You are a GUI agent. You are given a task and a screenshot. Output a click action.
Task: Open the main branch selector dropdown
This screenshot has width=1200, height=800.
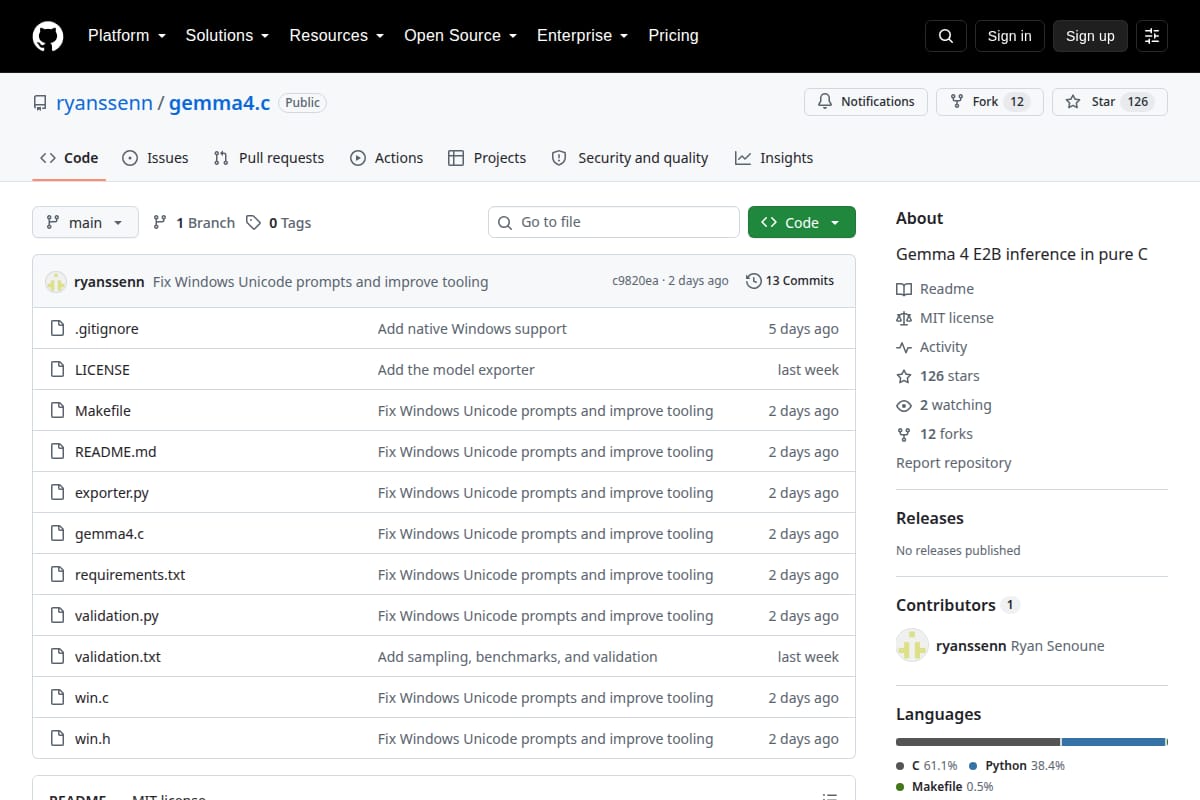pos(85,222)
